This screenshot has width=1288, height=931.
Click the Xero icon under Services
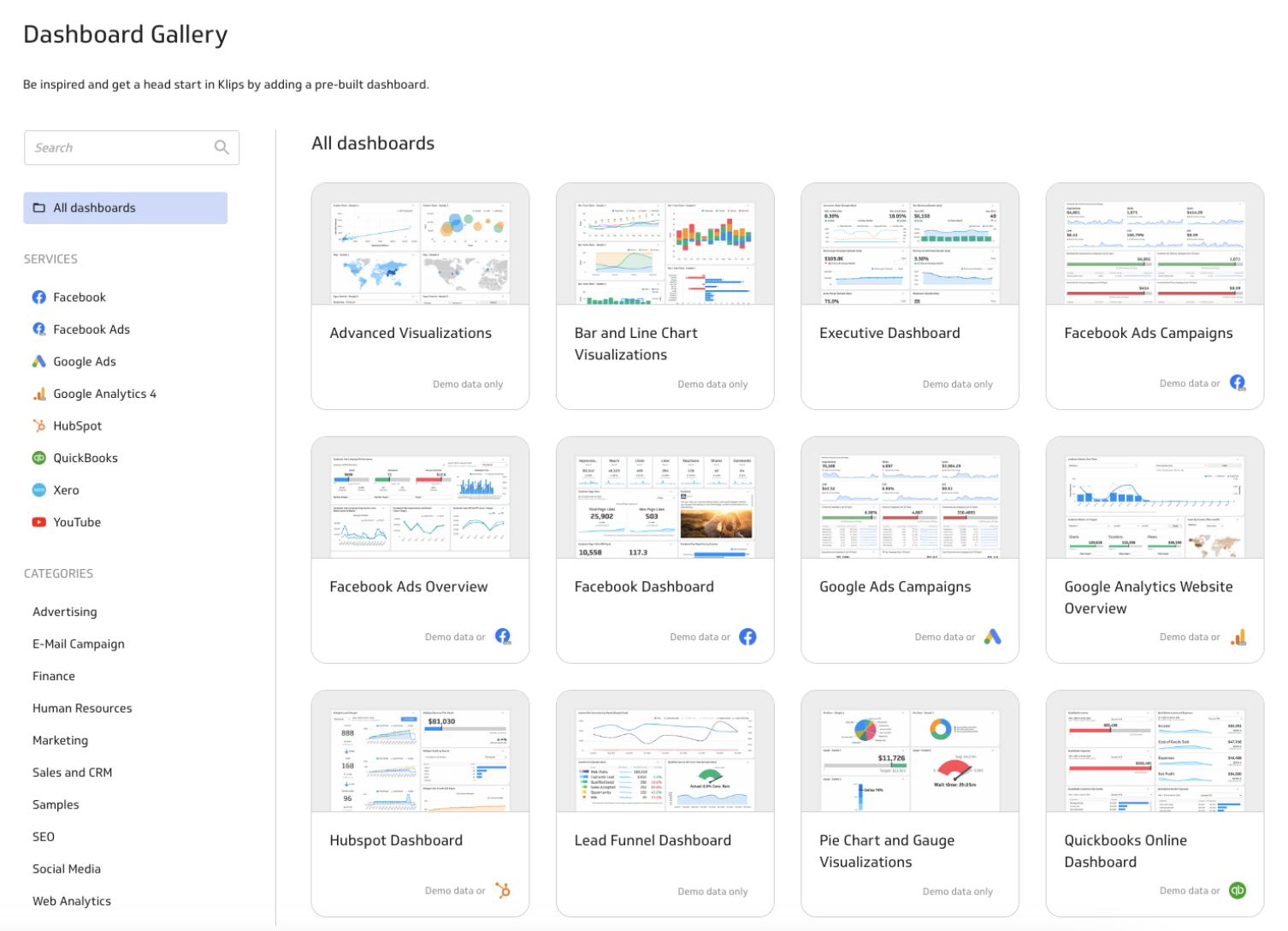[x=38, y=489]
